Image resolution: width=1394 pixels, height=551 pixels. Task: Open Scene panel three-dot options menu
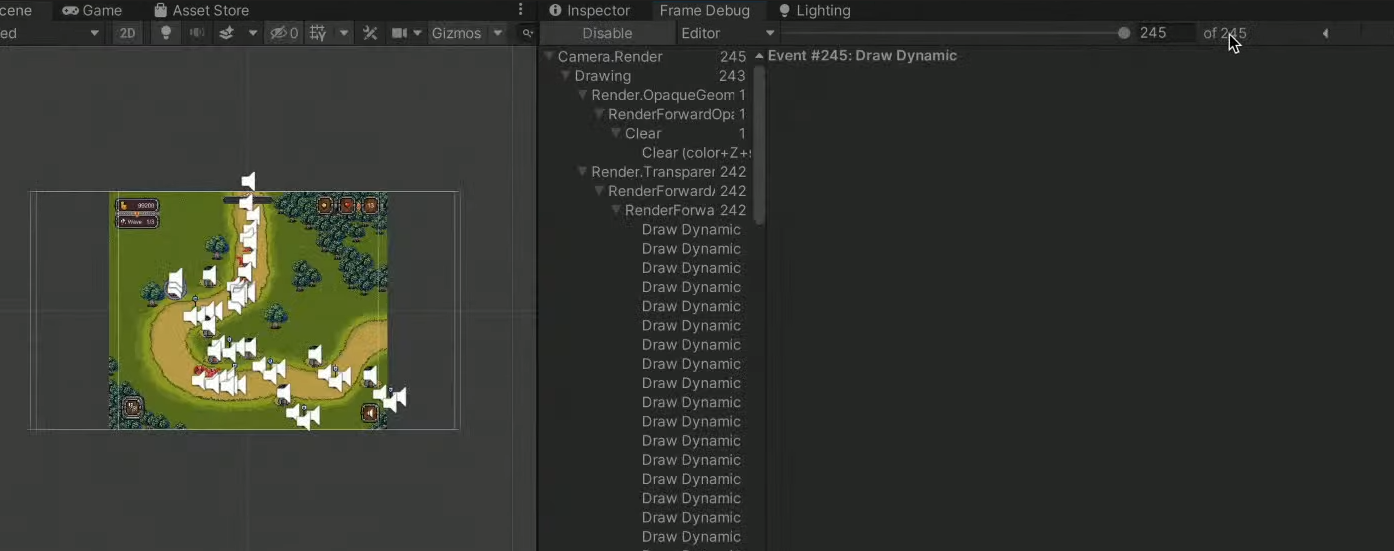(x=520, y=10)
